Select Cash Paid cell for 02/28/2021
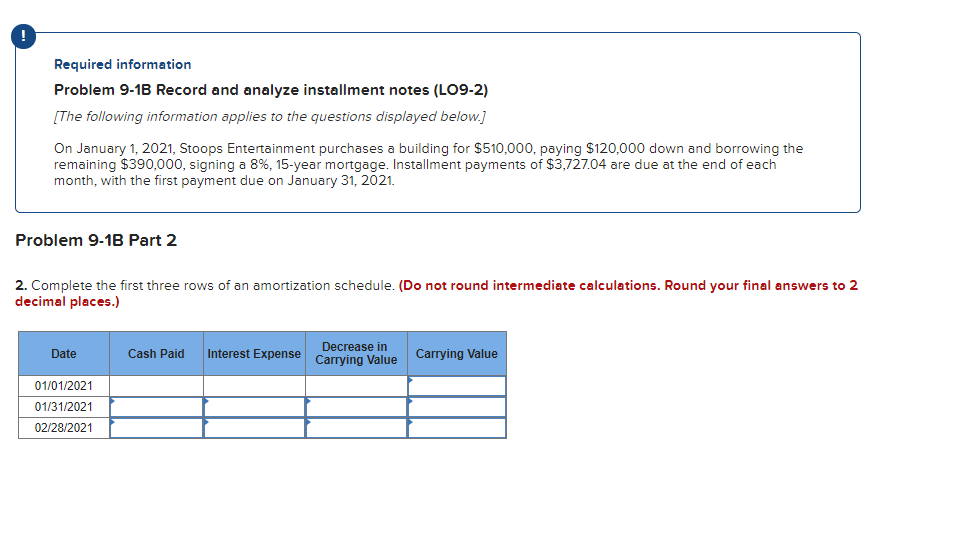The image size is (961, 540). [156, 428]
